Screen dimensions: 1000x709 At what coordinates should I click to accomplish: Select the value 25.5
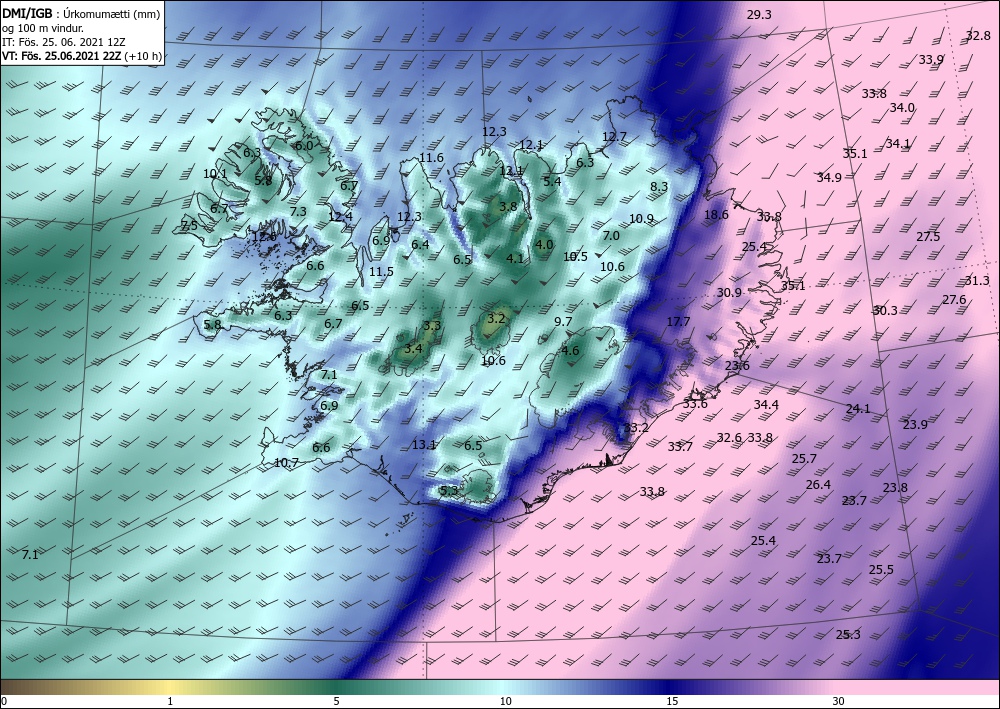881,570
